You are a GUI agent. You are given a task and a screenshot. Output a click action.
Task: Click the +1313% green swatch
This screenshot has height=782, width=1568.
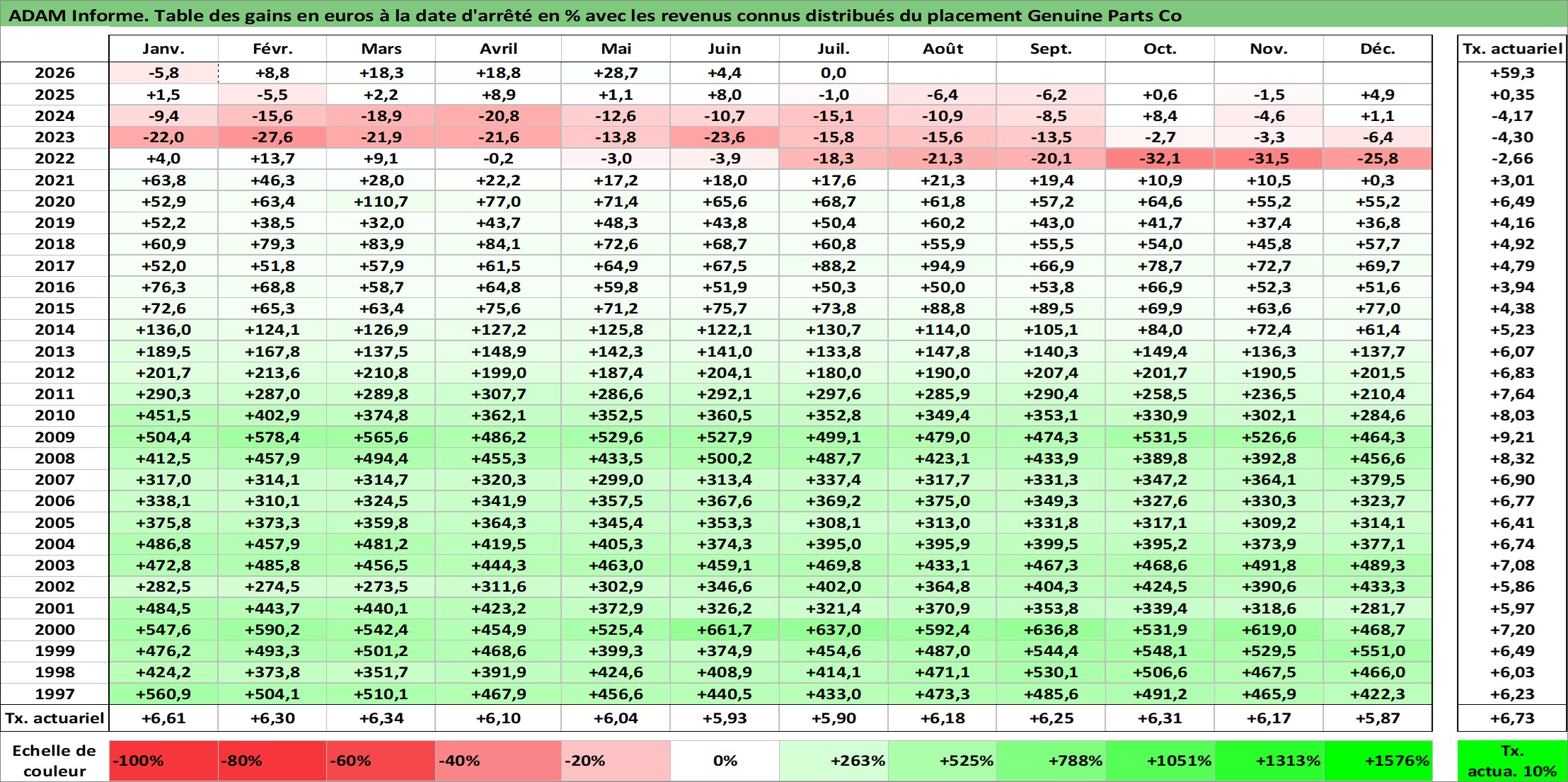(1269, 761)
